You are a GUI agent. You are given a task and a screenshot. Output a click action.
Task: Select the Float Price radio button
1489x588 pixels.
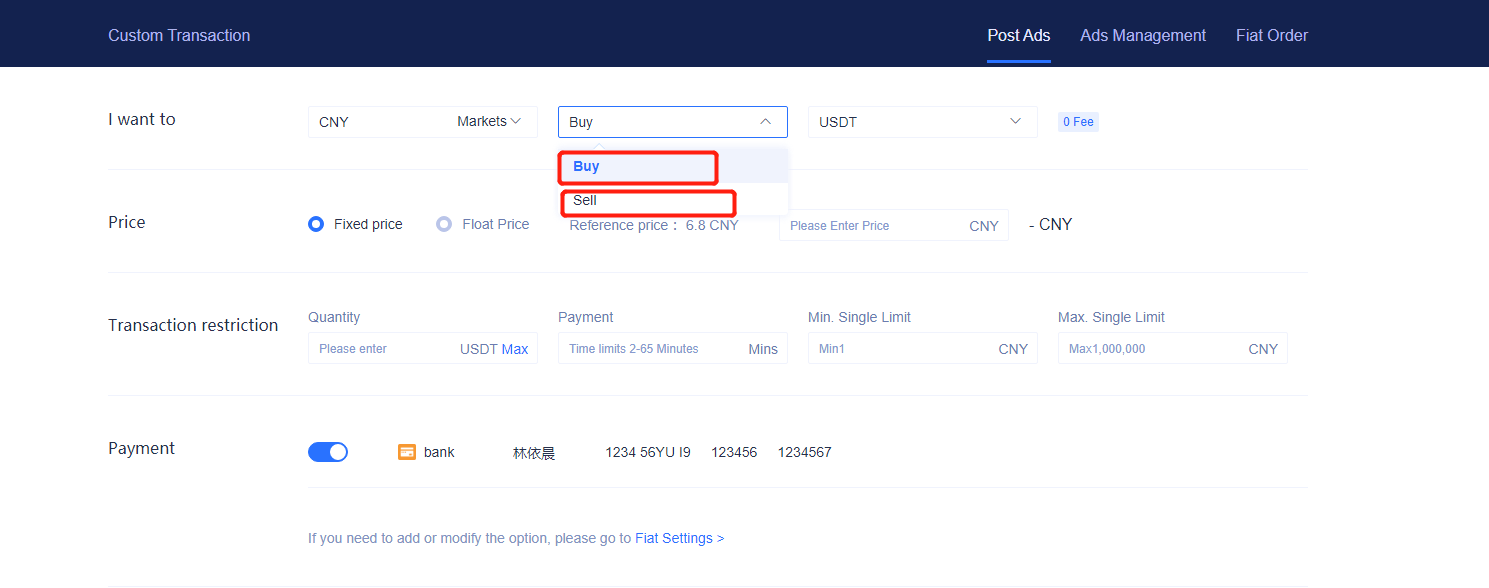444,224
